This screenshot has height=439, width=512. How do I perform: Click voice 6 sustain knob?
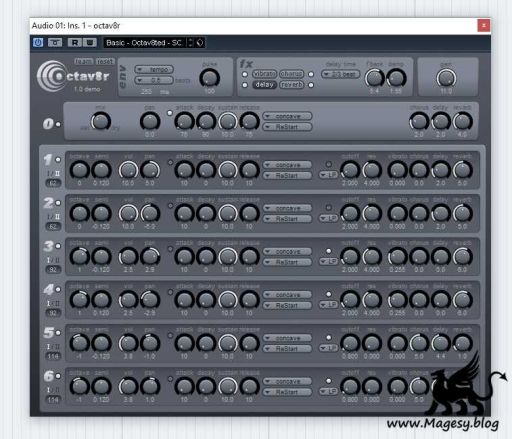[228, 387]
